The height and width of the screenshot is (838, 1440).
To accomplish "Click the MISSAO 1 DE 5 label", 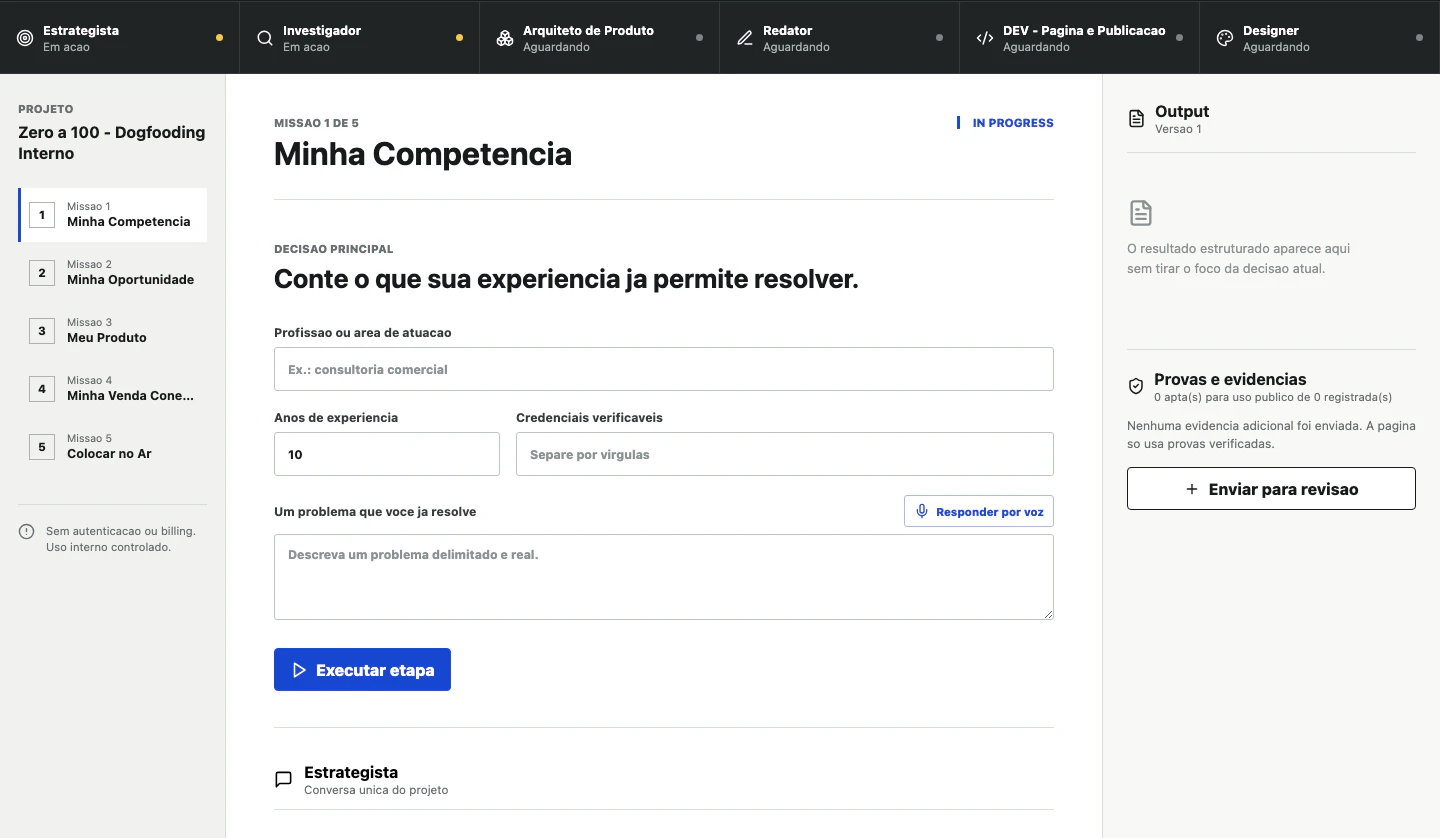I will [316, 123].
